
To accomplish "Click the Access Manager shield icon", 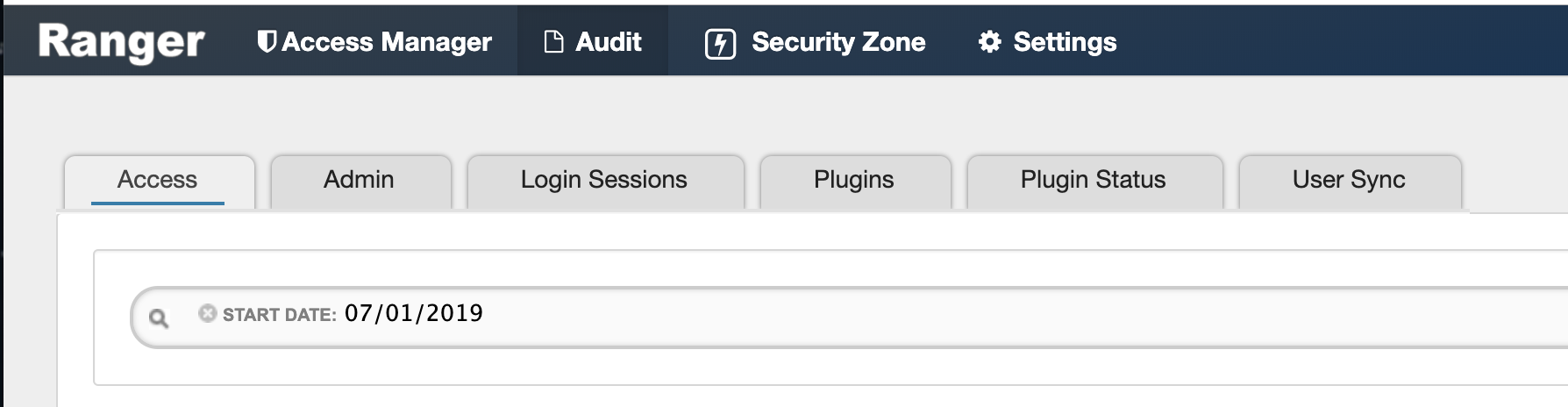I will pos(267,41).
